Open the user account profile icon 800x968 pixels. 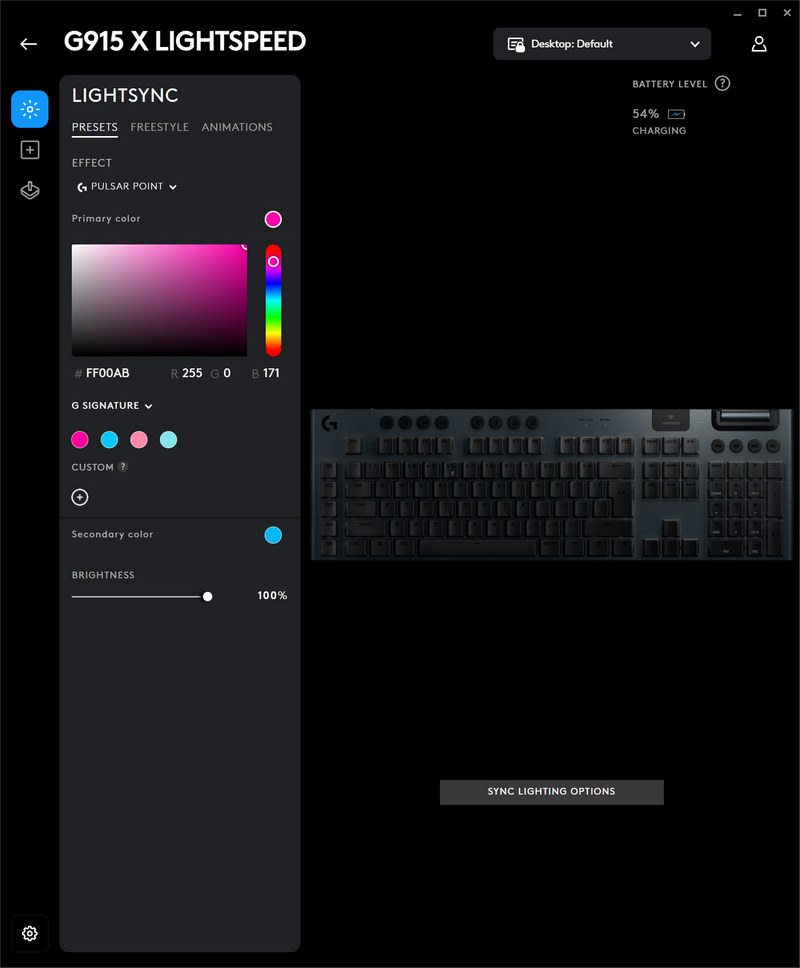[759, 44]
